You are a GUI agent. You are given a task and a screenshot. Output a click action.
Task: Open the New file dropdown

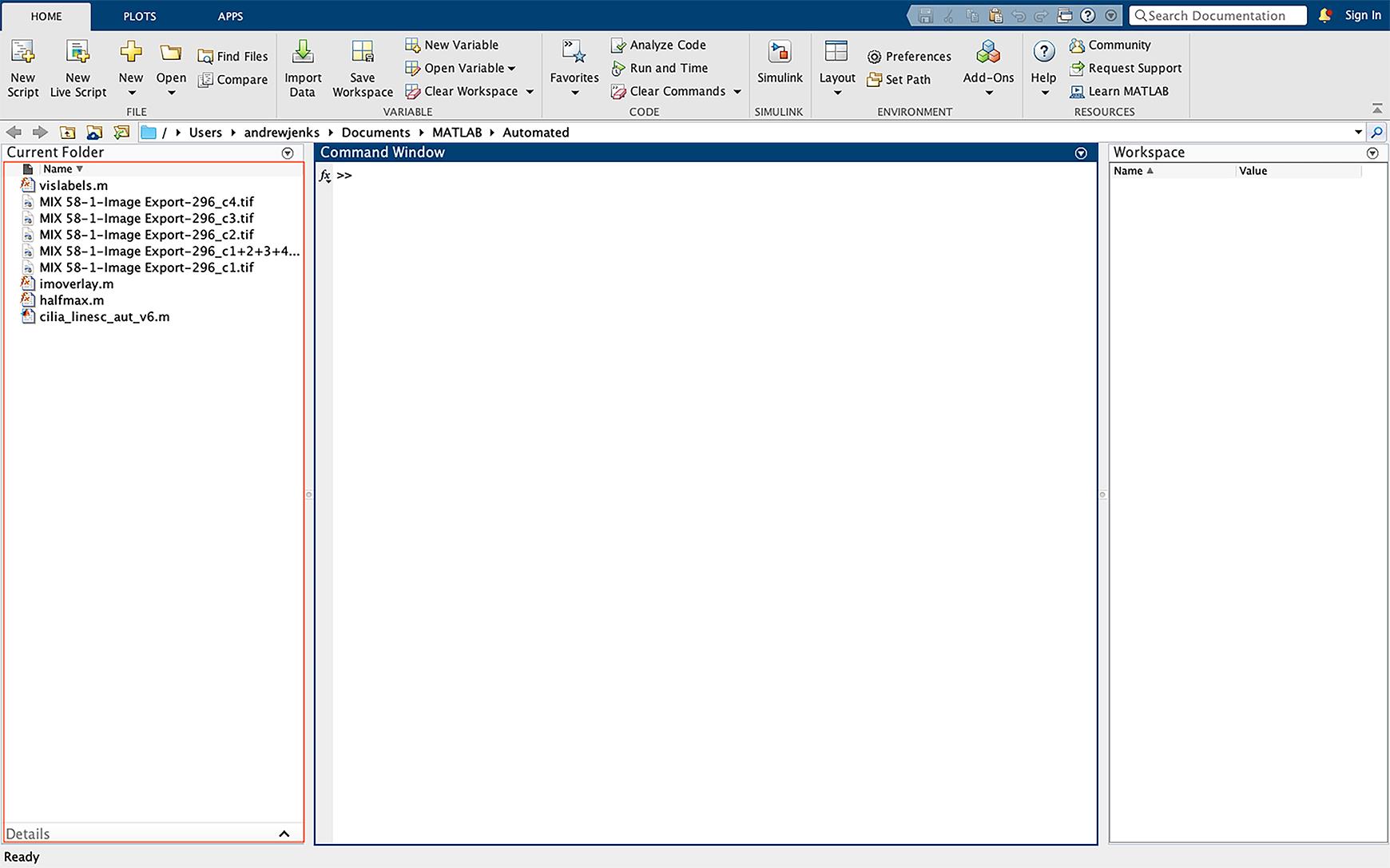tap(131, 69)
